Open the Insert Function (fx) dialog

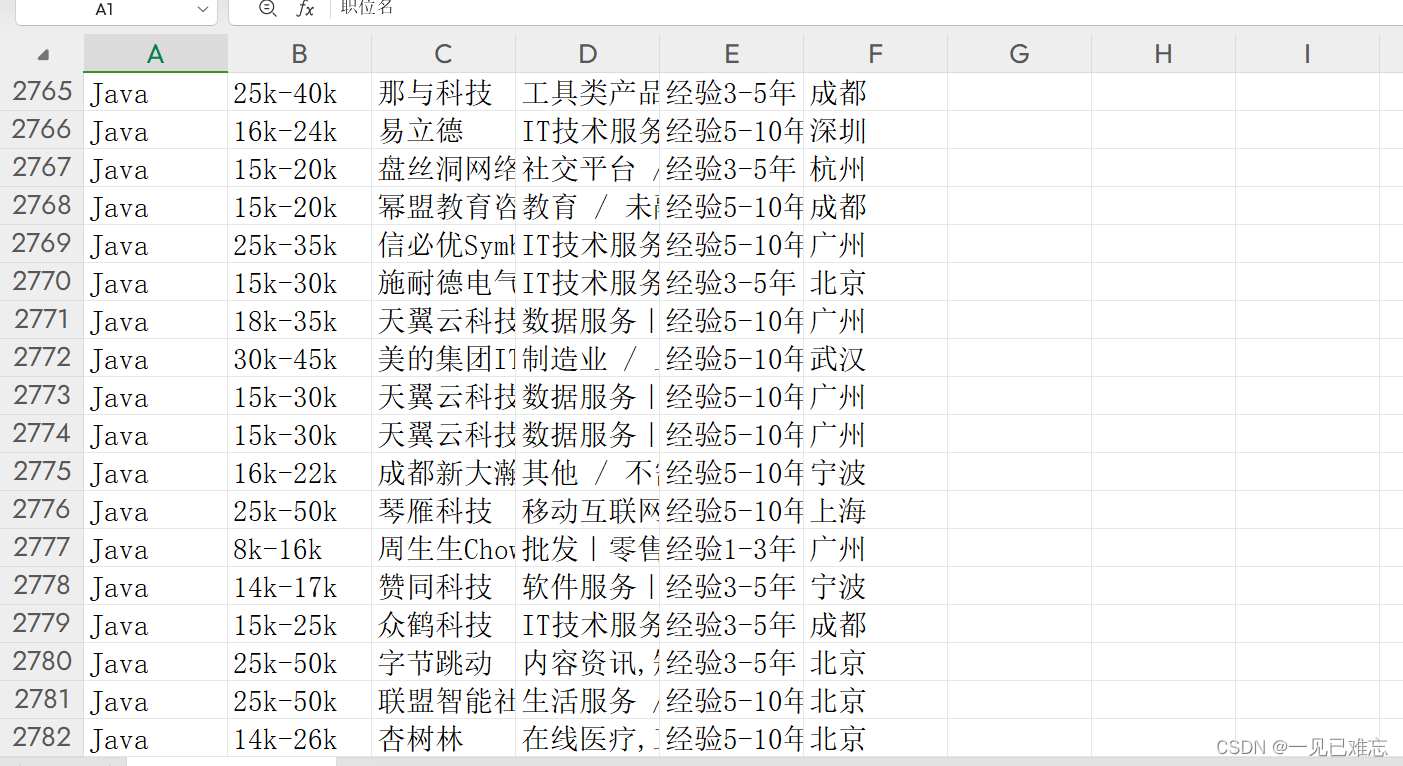tap(305, 10)
